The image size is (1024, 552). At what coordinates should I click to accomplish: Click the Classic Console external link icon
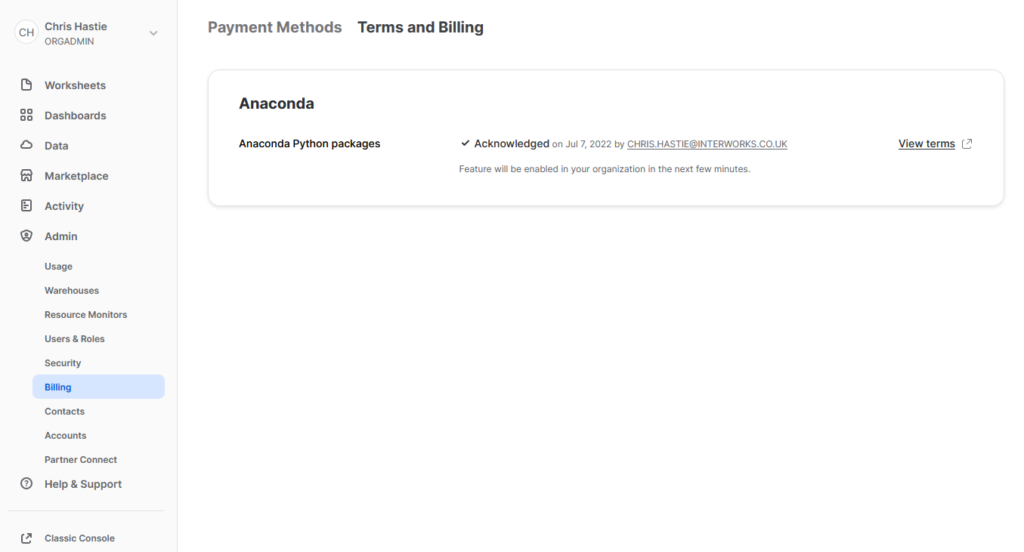coord(27,538)
